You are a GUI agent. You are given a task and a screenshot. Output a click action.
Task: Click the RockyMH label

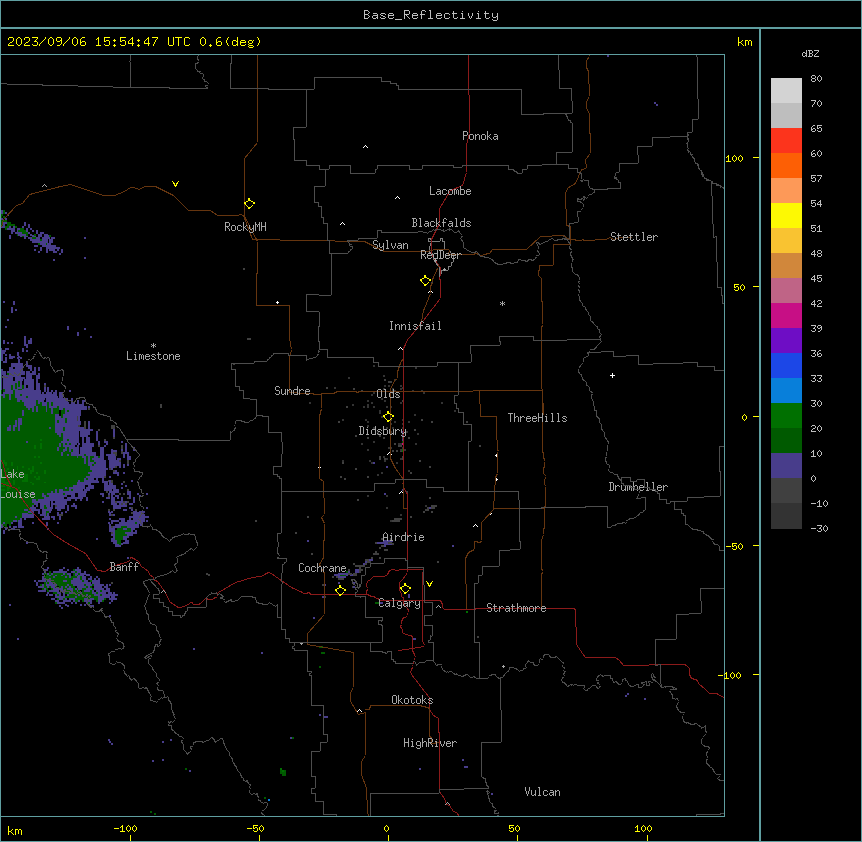[245, 227]
